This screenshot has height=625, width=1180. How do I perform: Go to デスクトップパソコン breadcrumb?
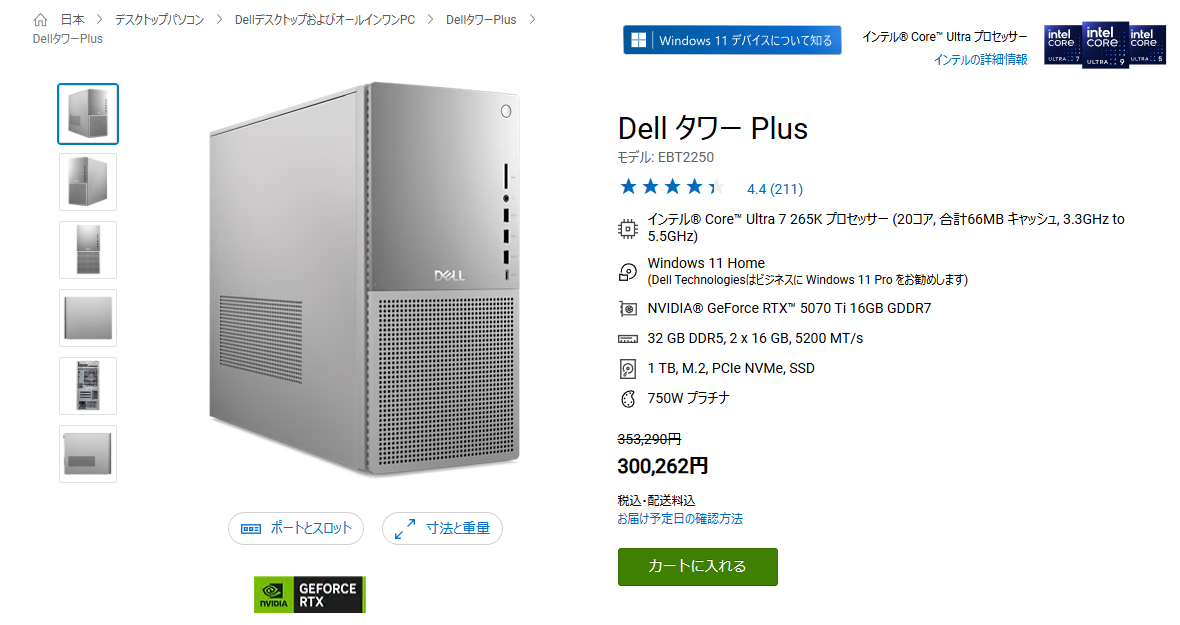pos(159,20)
